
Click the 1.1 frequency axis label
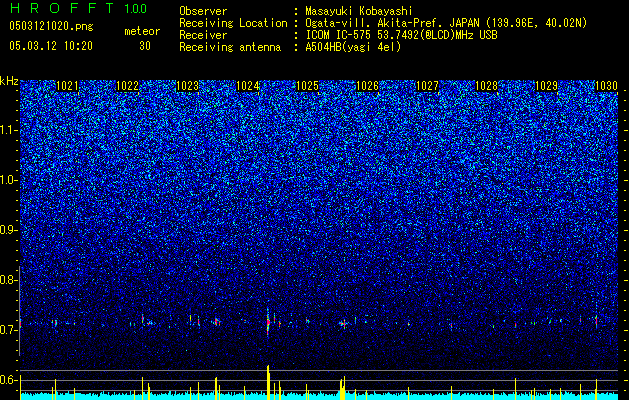click(8, 130)
